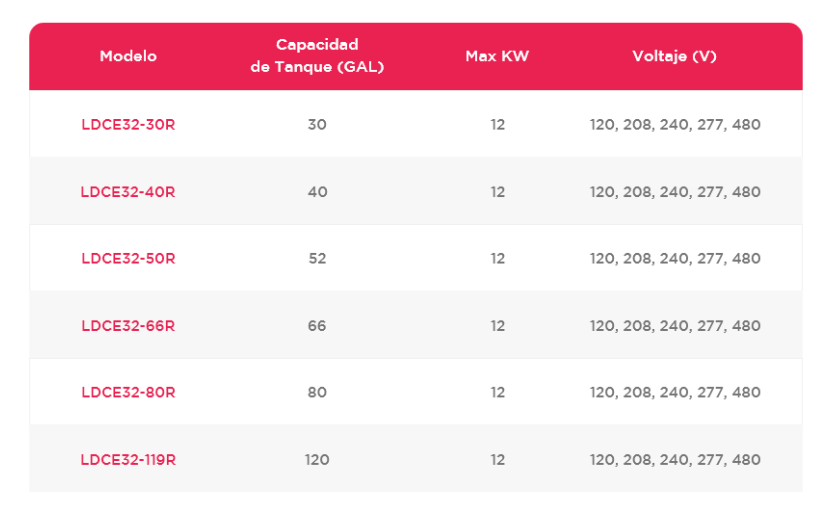Click voltage list in LDCE32-40R row
838x522 pixels.
675,192
